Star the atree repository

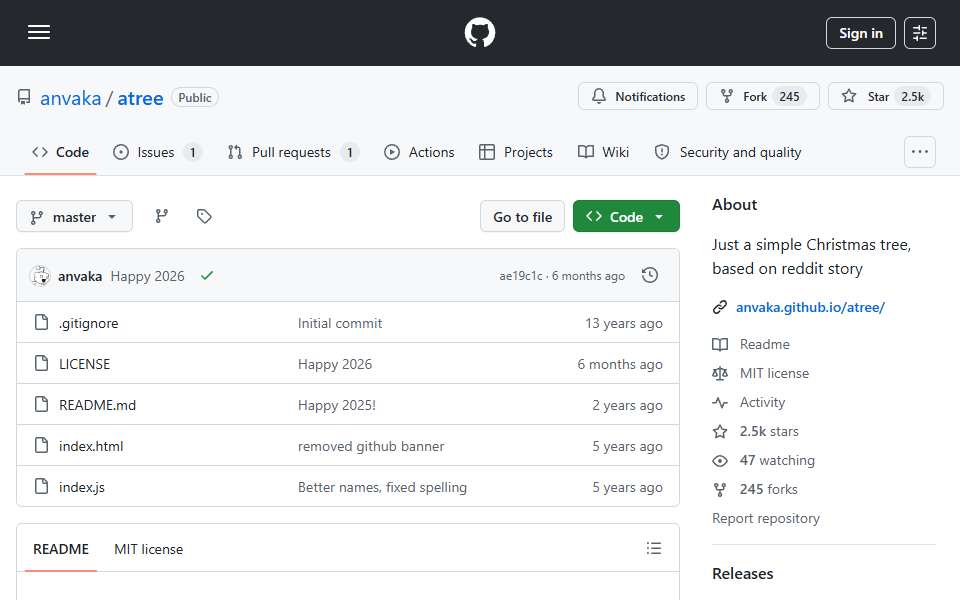coord(885,96)
